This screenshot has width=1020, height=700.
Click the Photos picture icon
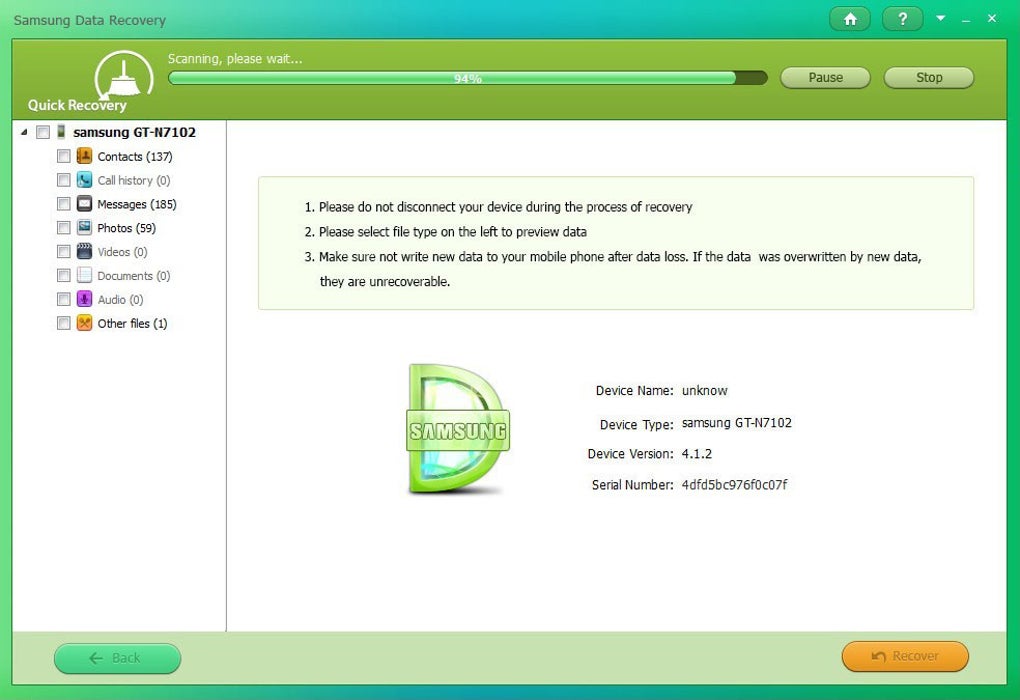pos(84,228)
